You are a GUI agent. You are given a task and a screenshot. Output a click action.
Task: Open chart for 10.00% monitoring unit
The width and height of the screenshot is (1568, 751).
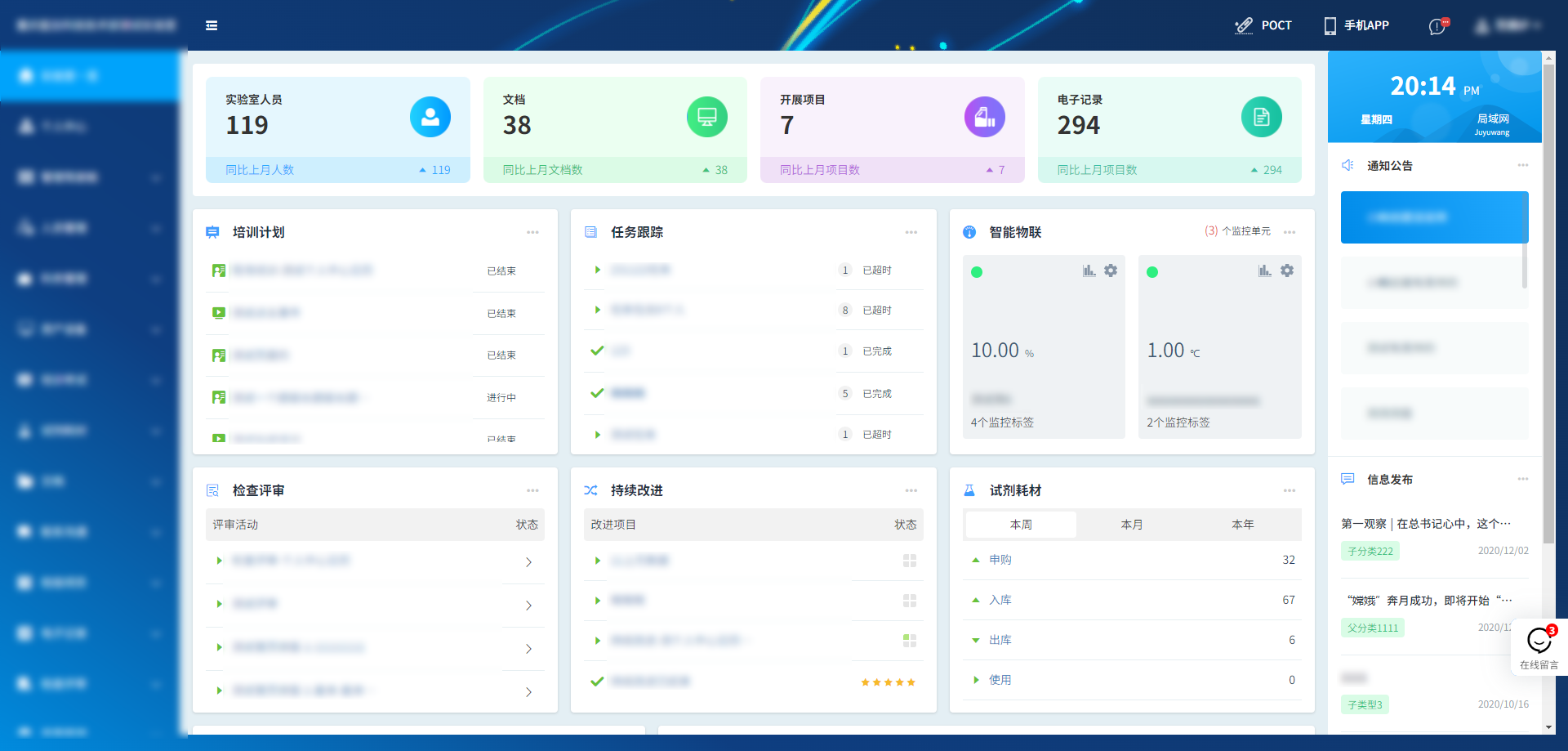coord(1089,270)
